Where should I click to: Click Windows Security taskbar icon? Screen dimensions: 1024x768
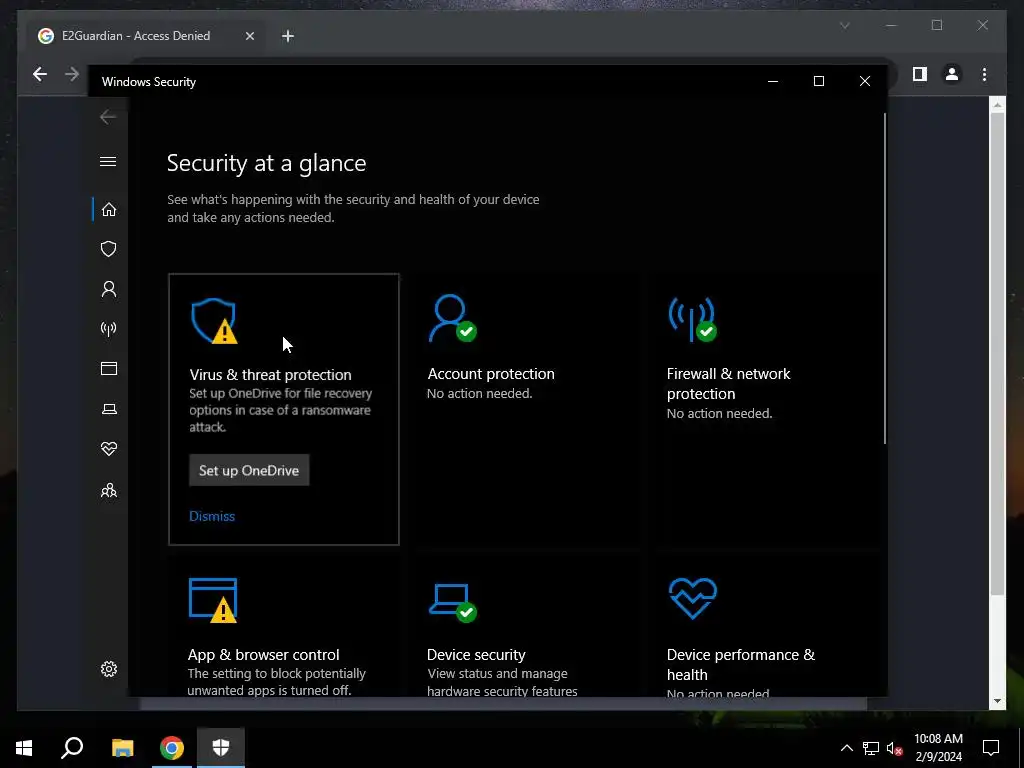pos(221,748)
